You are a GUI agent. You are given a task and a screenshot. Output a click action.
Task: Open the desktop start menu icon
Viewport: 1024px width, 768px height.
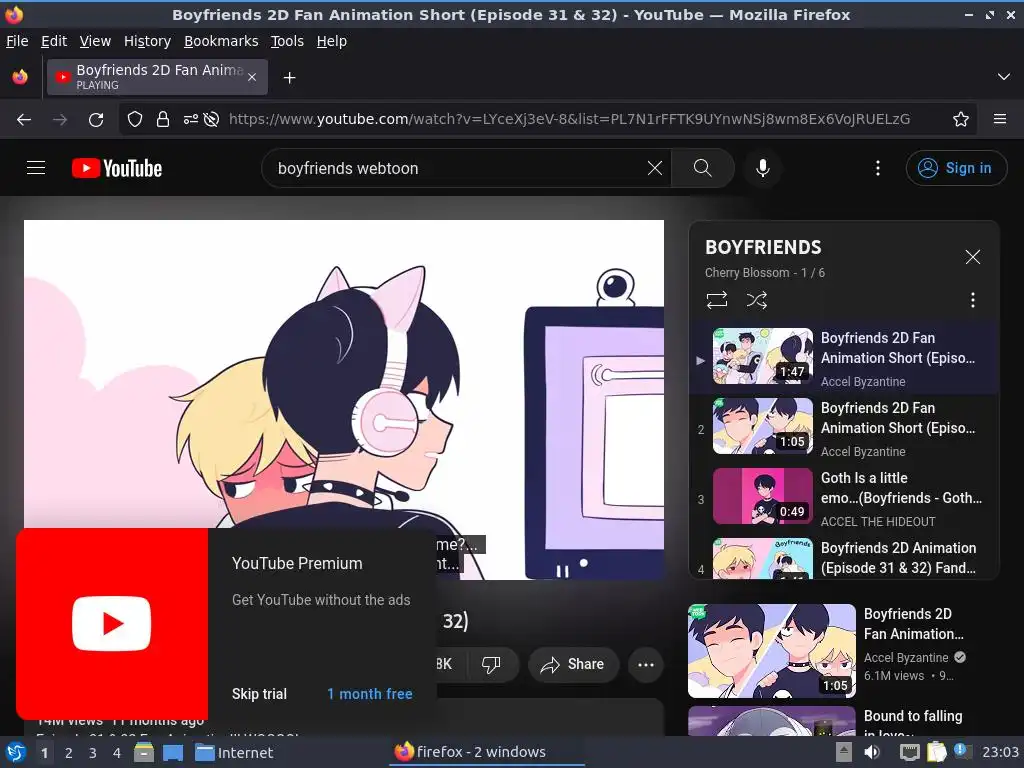(x=15, y=752)
